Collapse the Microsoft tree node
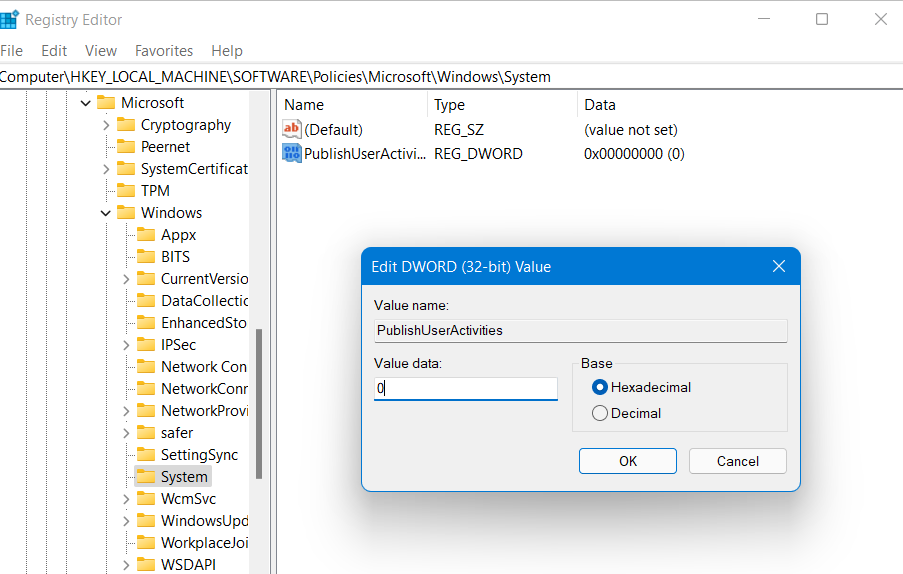 coord(86,103)
